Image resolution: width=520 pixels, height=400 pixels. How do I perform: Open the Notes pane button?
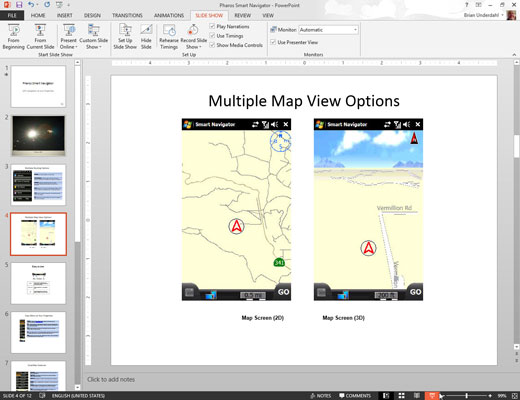point(321,396)
